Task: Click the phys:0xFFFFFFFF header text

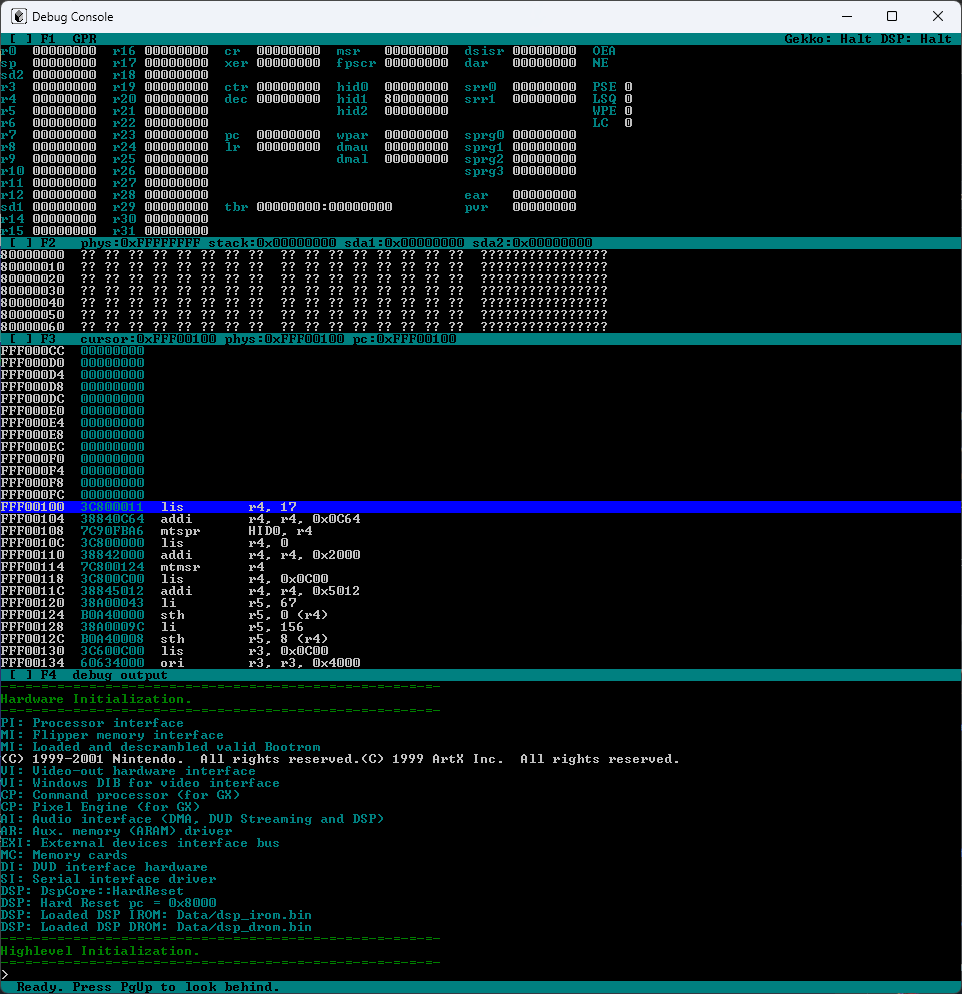Action: click(x=140, y=243)
